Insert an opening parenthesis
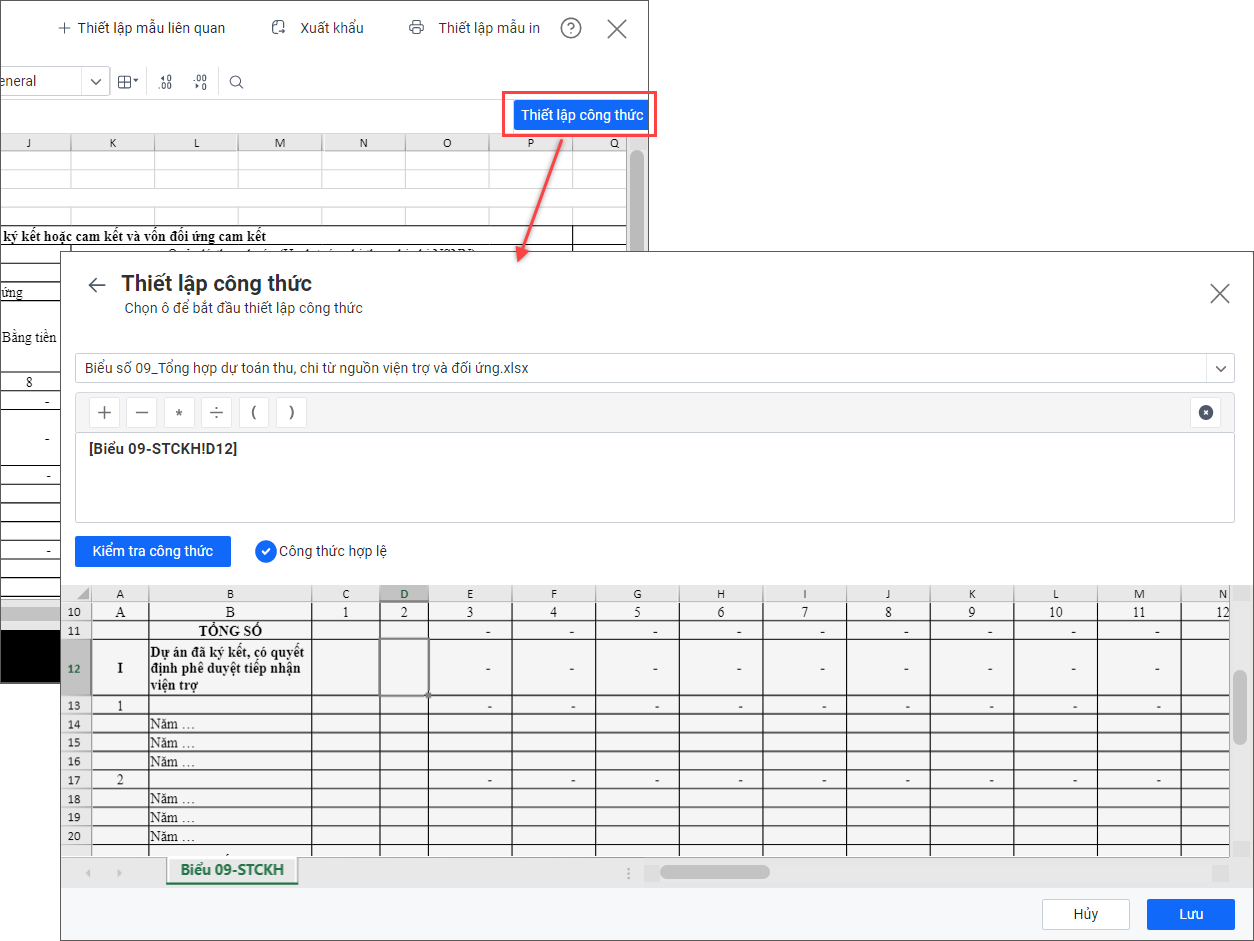The width and height of the screenshot is (1254, 941). [x=254, y=413]
